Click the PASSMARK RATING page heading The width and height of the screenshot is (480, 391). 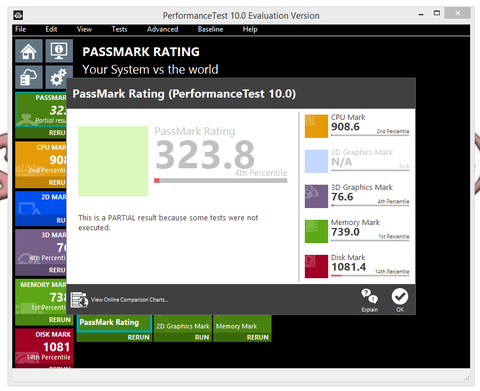click(141, 52)
